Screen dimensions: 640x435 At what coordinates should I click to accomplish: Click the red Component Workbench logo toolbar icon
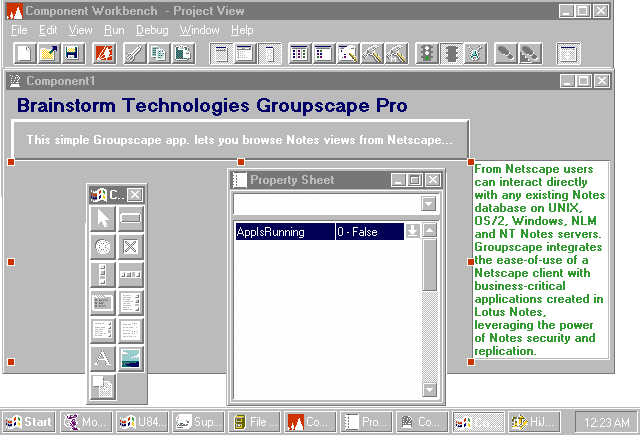click(x=104, y=53)
